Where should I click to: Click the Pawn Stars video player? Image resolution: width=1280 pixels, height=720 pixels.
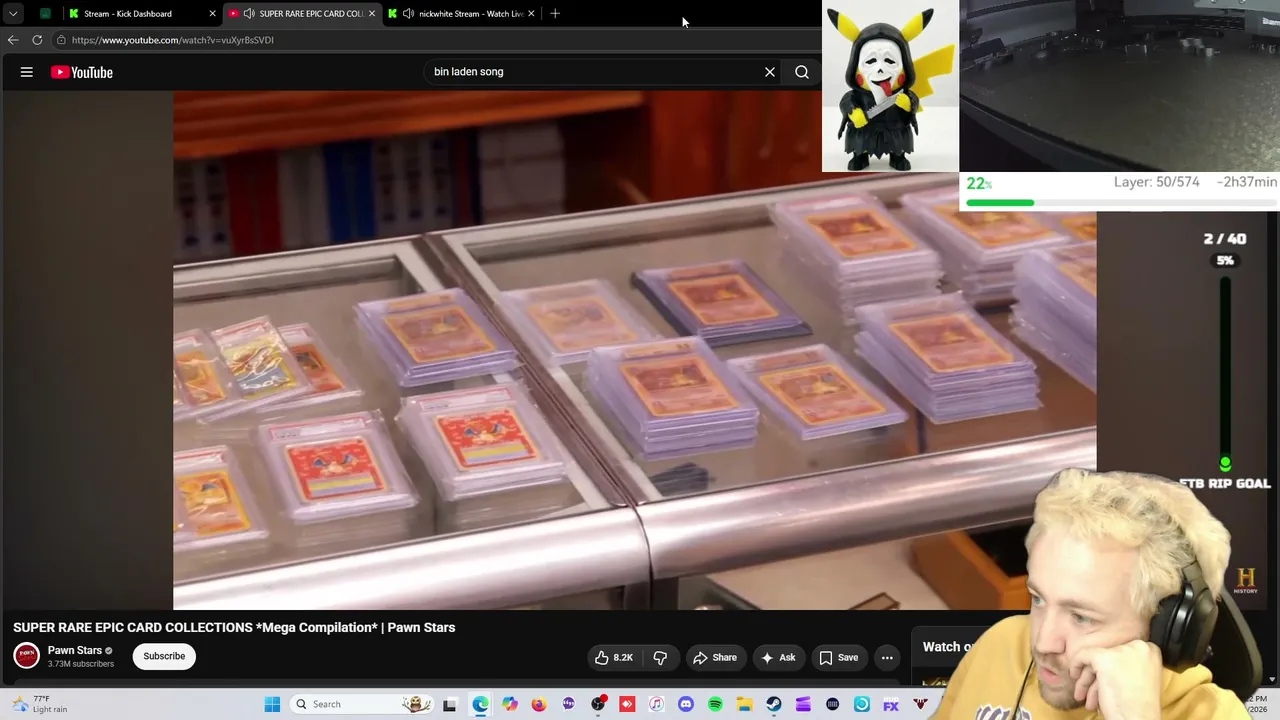pos(634,350)
